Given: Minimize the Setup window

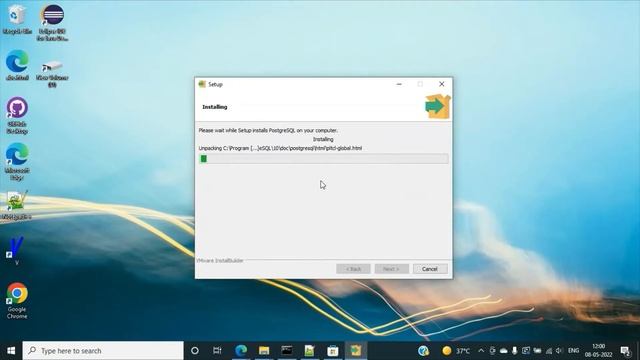Looking at the screenshot, I should pyautogui.click(x=399, y=84).
